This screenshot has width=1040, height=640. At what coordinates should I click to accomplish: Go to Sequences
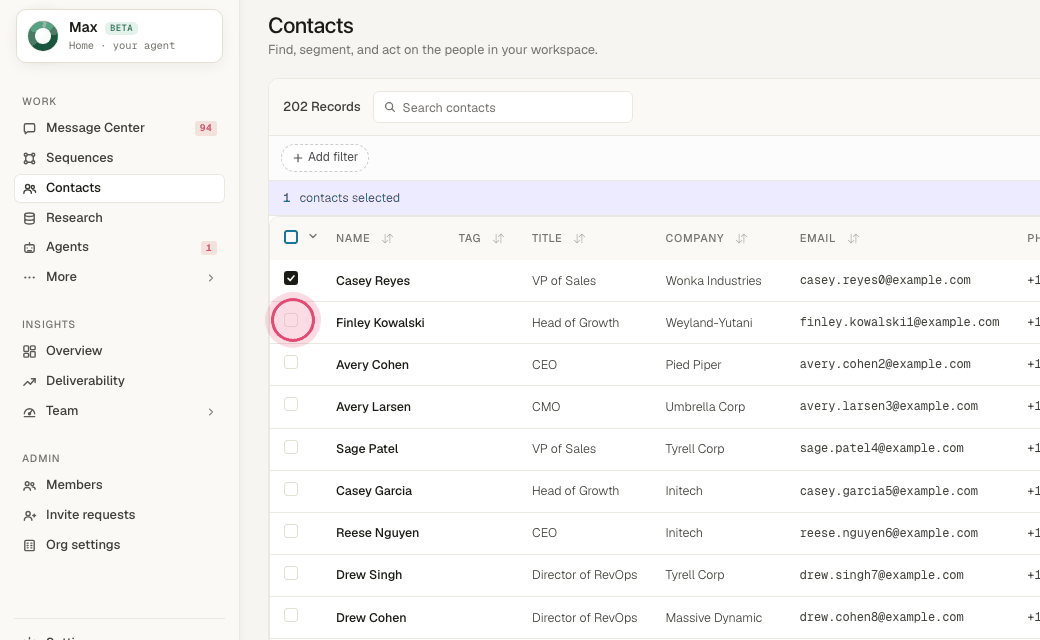pos(119,158)
